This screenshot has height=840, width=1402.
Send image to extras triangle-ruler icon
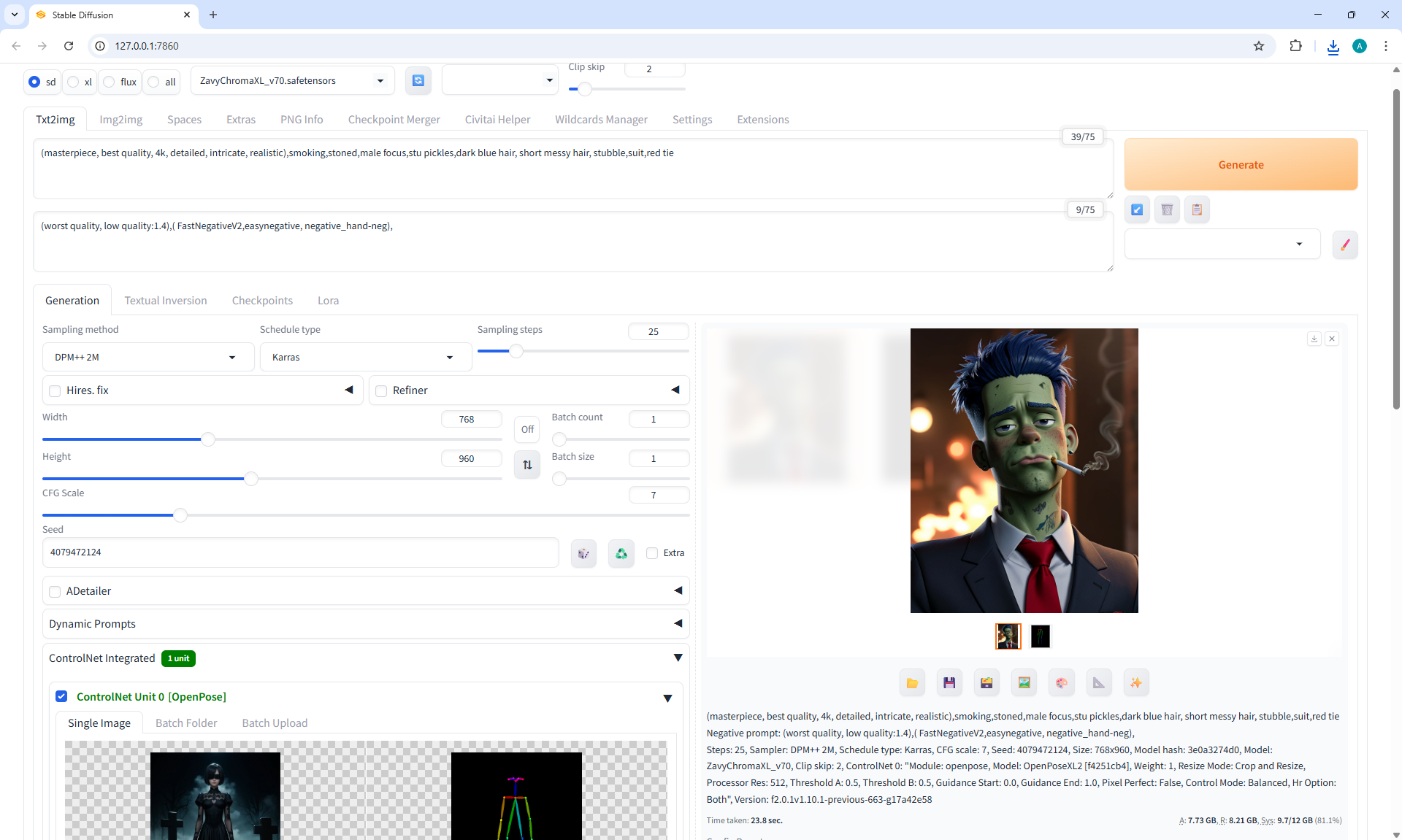[x=1098, y=683]
